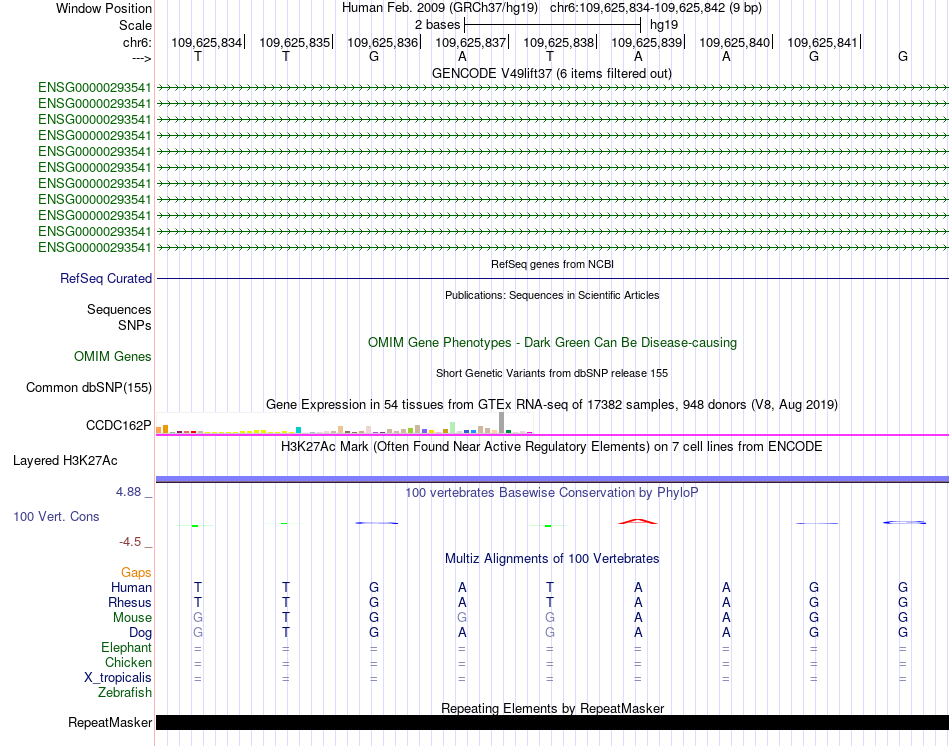
Task: Click the X_tropicalis species label
Action: pyautogui.click(x=118, y=678)
